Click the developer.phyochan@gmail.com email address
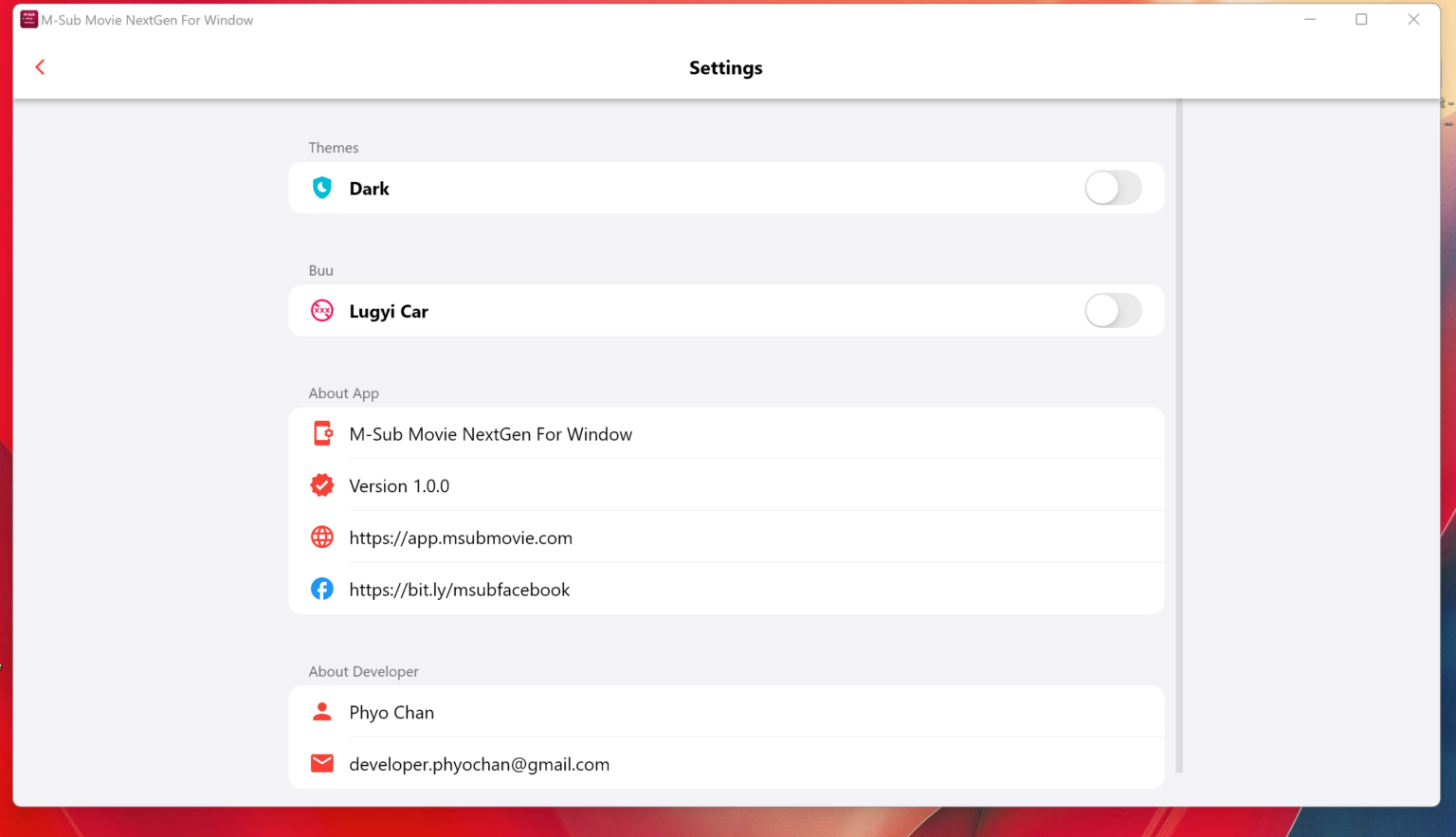Screen dimensions: 1456x837 click(x=479, y=764)
